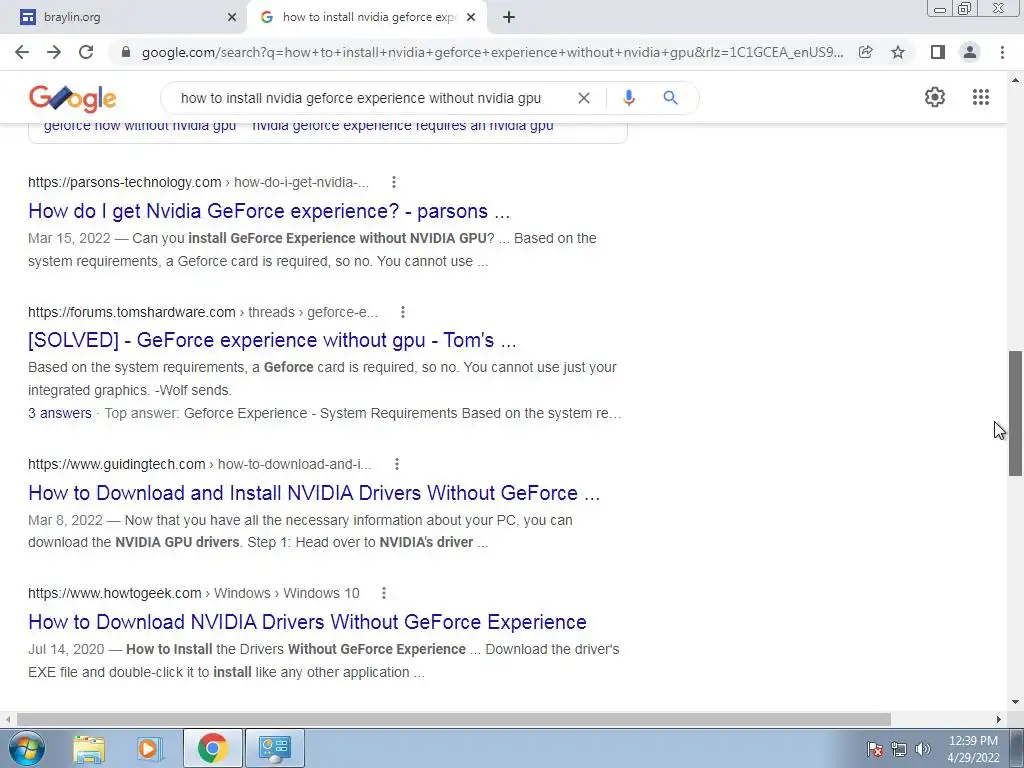Open the Control Panel taskbar icon
The image size is (1024, 768).
(274, 748)
